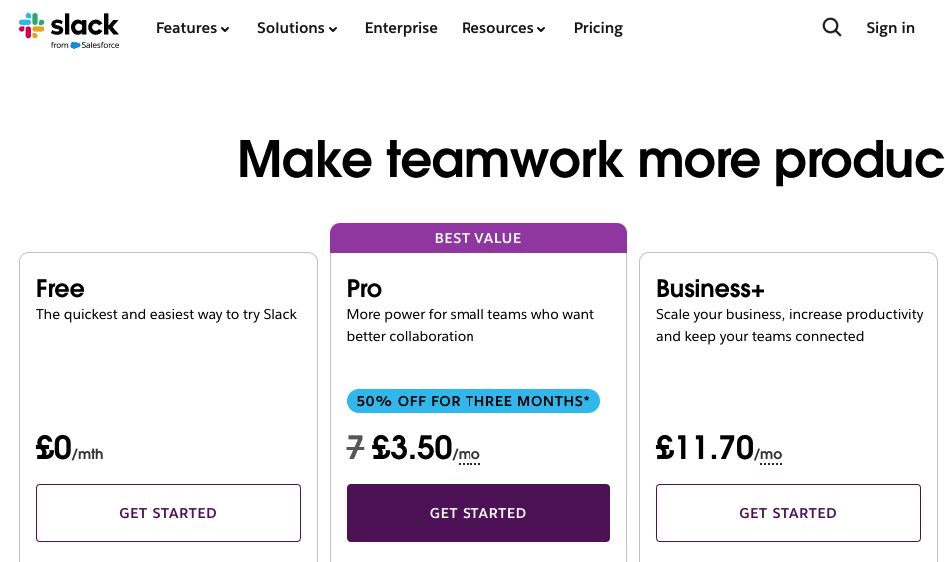The width and height of the screenshot is (945, 562).
Task: Select the Free plan heading
Action: coord(60,289)
